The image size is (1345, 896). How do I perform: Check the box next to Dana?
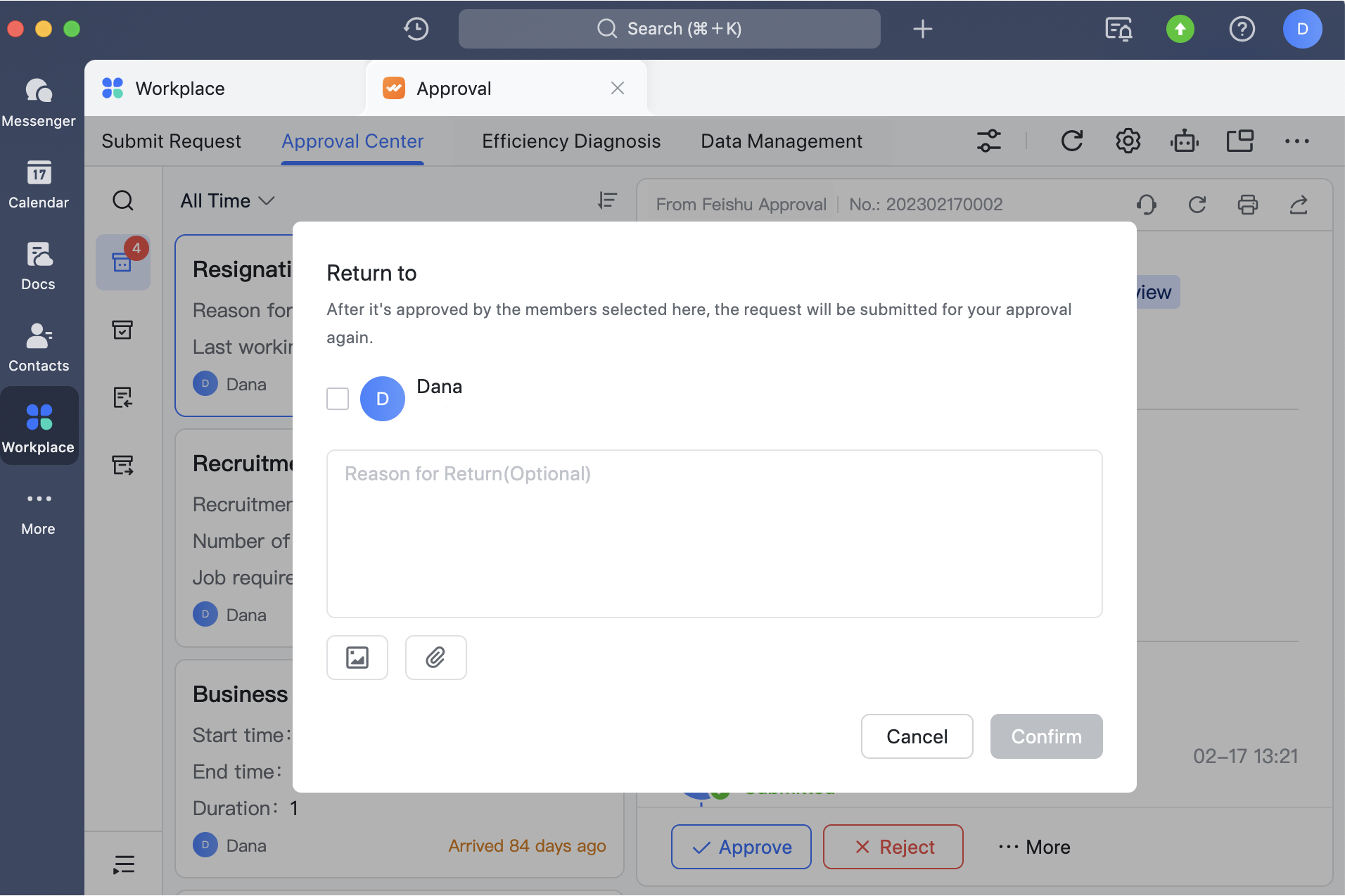pyautogui.click(x=338, y=399)
